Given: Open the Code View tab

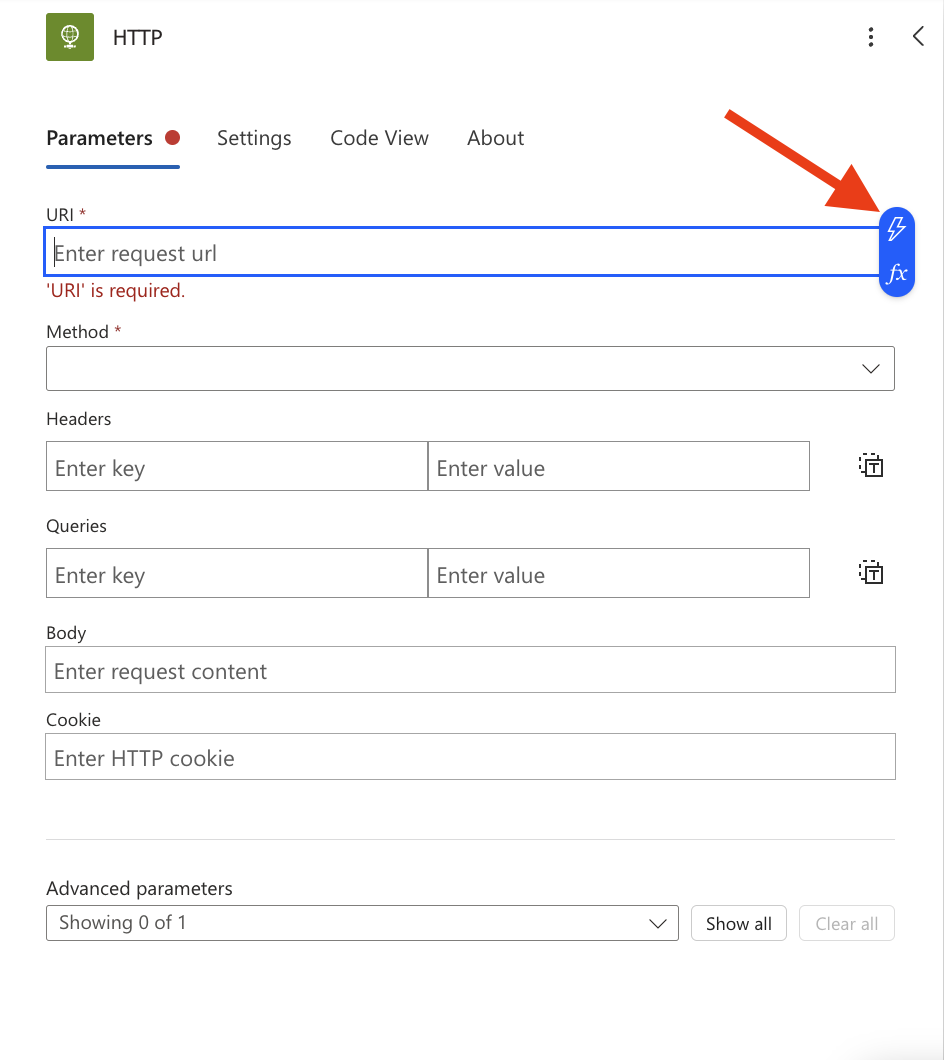Looking at the screenshot, I should [379, 138].
